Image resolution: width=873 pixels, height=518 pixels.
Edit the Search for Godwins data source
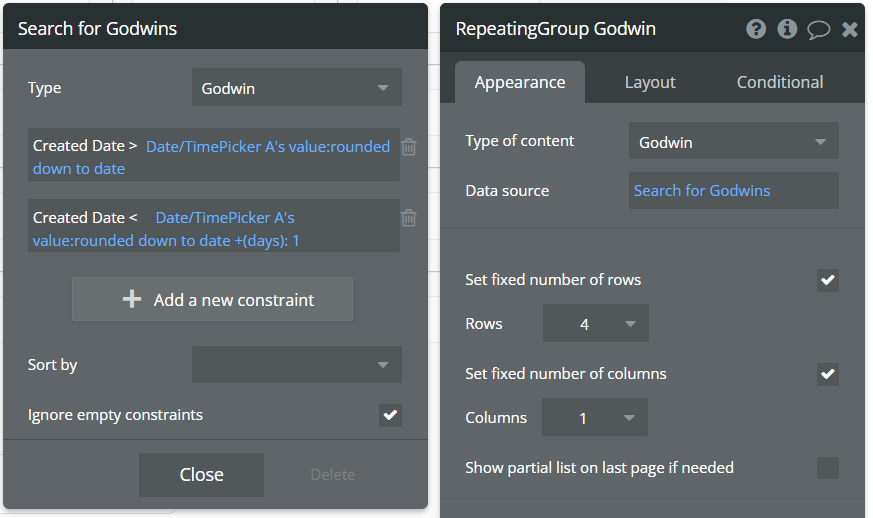point(733,190)
